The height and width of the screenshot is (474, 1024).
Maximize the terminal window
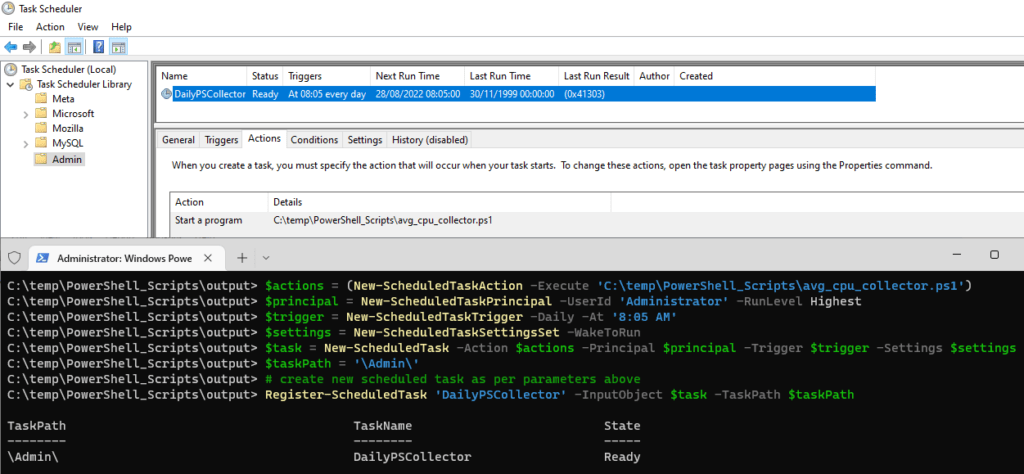pos(995,255)
